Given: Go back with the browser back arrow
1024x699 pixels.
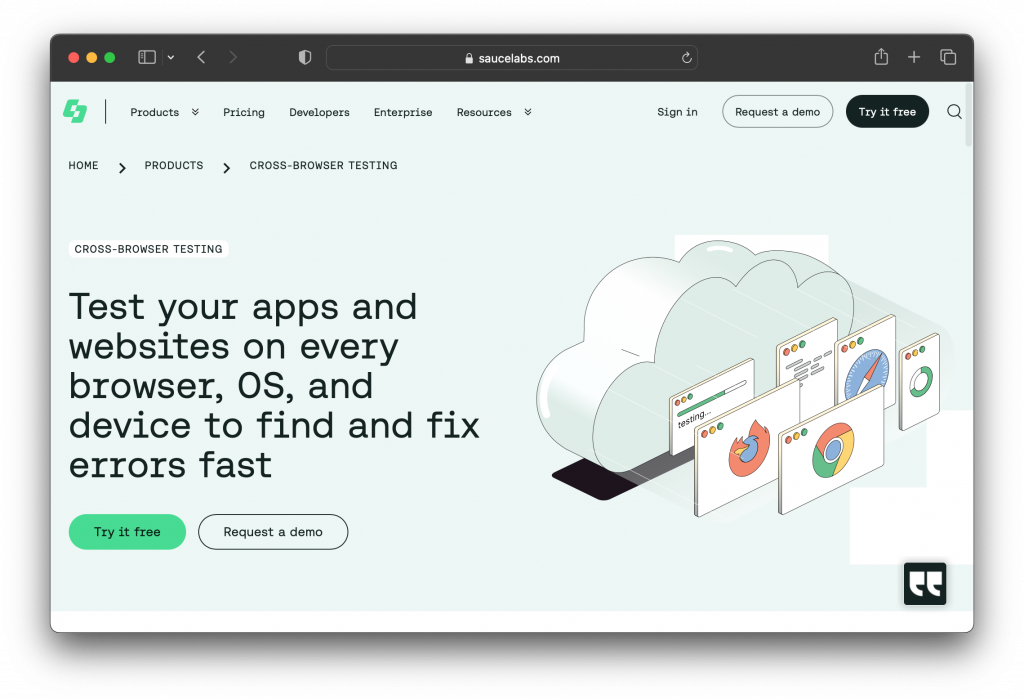Looking at the screenshot, I should [201, 57].
